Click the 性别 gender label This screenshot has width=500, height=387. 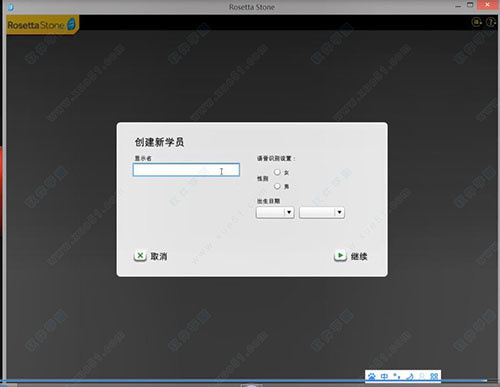[x=263, y=179]
